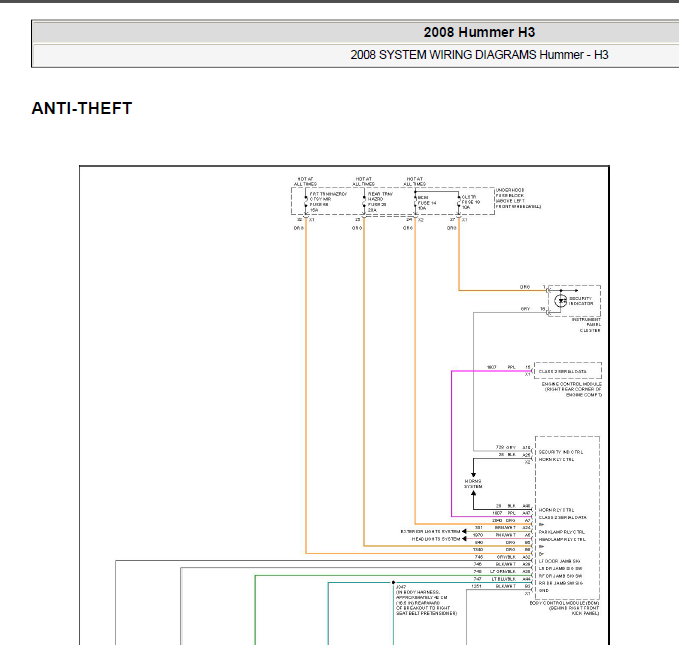Click the J047 splice description note
679x645 pixels.
point(426,600)
